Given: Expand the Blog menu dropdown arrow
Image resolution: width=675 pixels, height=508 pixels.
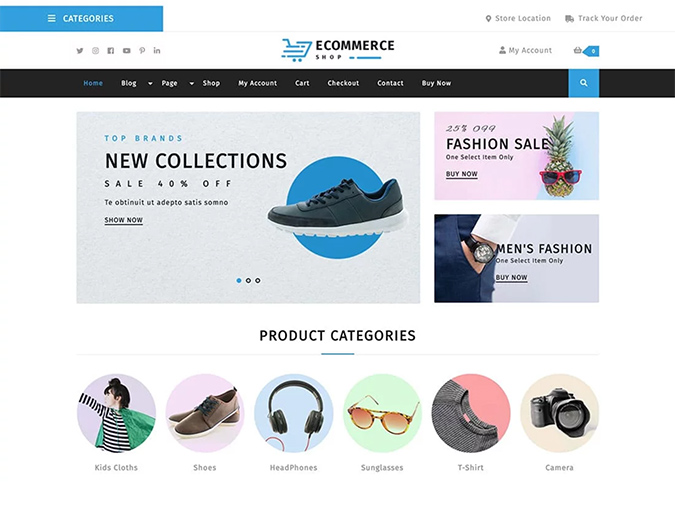Looking at the screenshot, I should click(150, 84).
